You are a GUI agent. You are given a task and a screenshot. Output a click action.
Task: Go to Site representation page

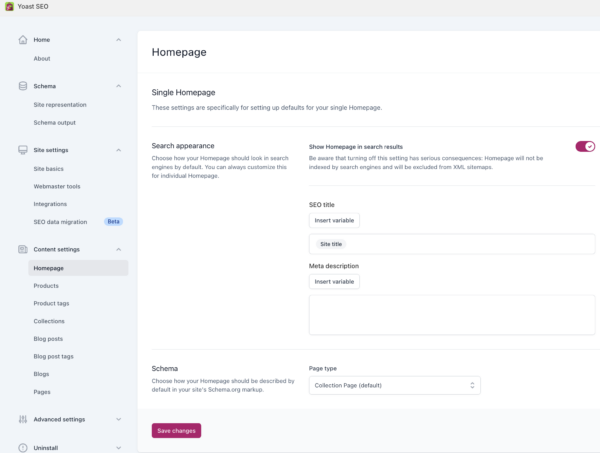[60, 104]
